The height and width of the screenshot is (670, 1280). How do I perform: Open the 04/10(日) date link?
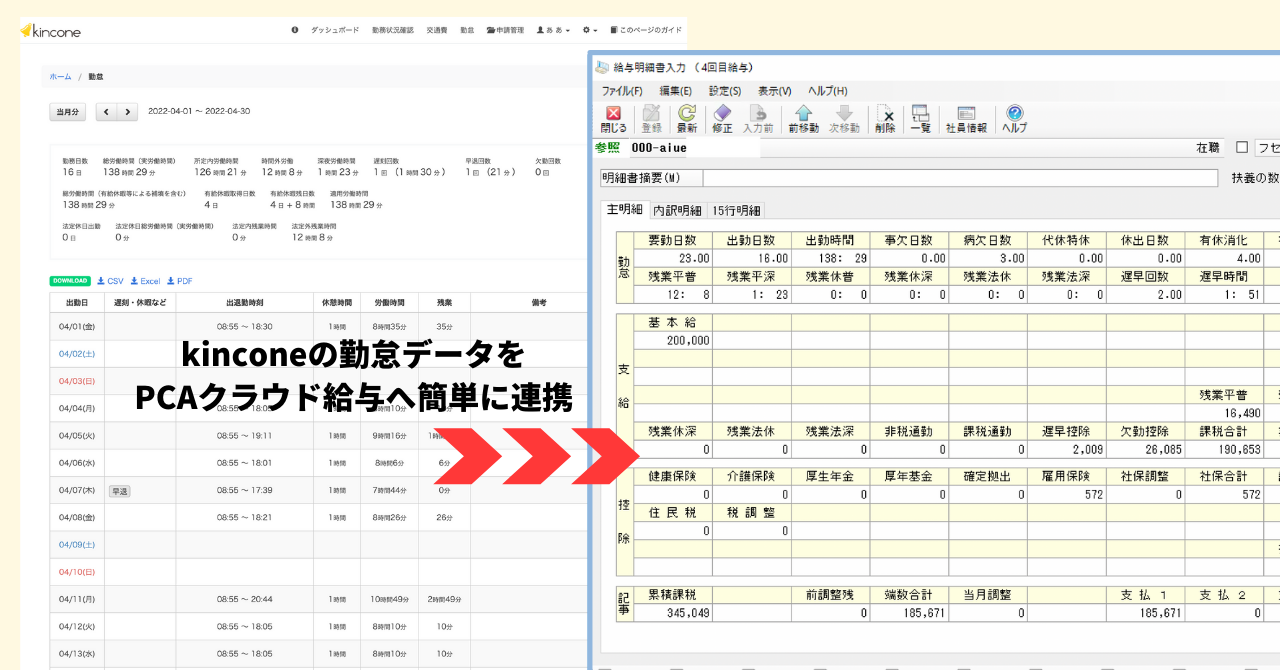[x=77, y=572]
